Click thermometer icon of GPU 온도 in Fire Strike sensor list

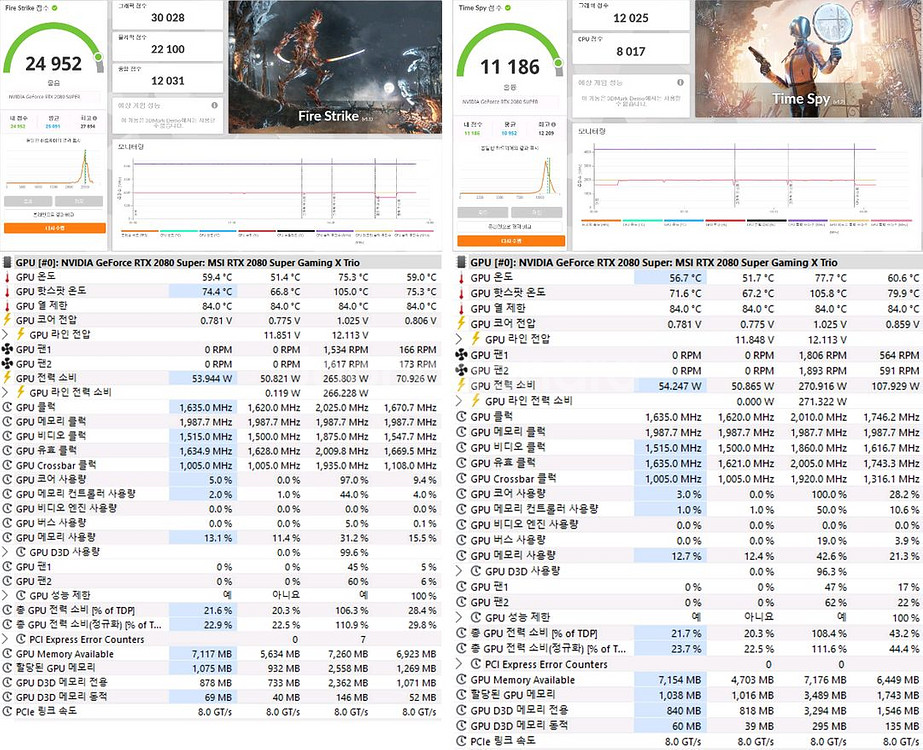[7, 277]
